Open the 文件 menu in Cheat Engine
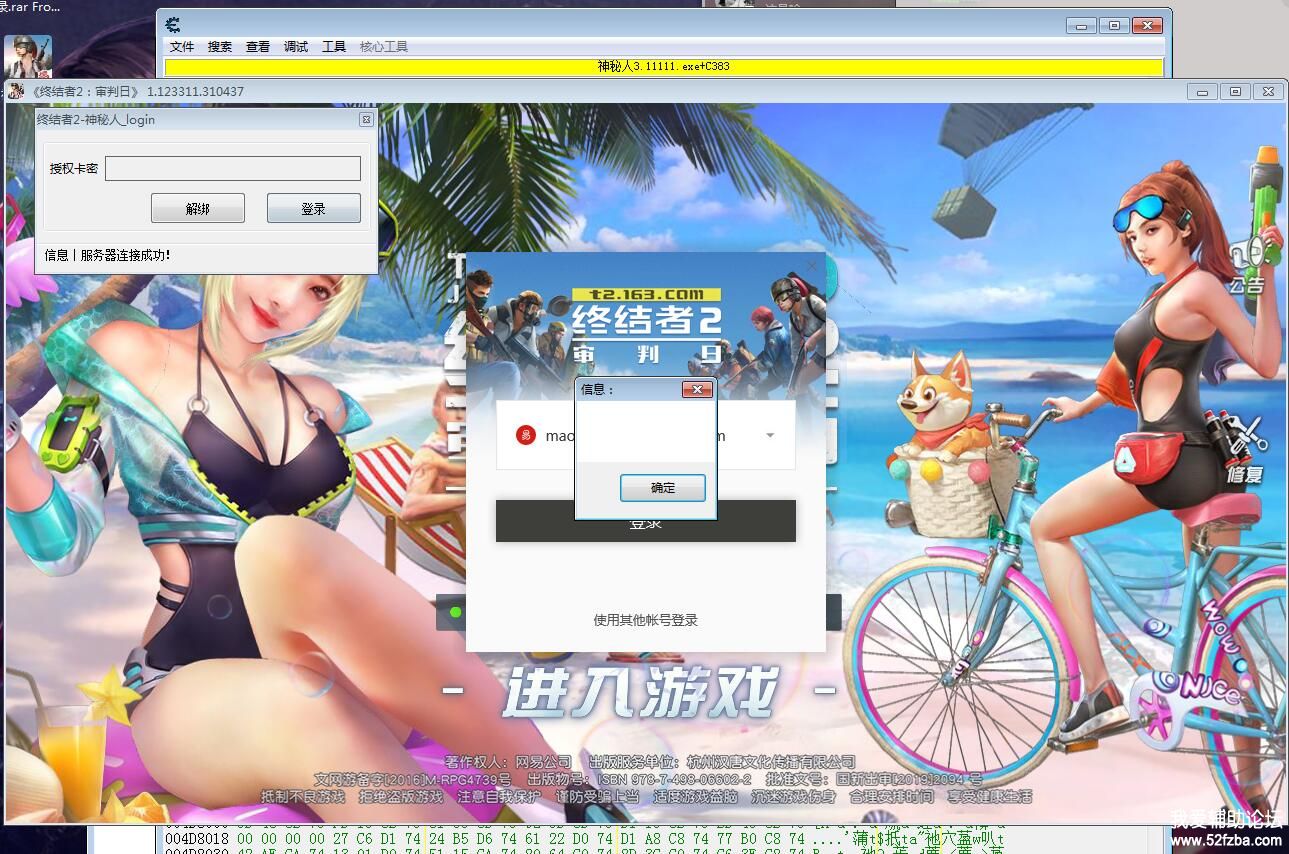Viewport: 1289px width, 854px height. (x=182, y=47)
